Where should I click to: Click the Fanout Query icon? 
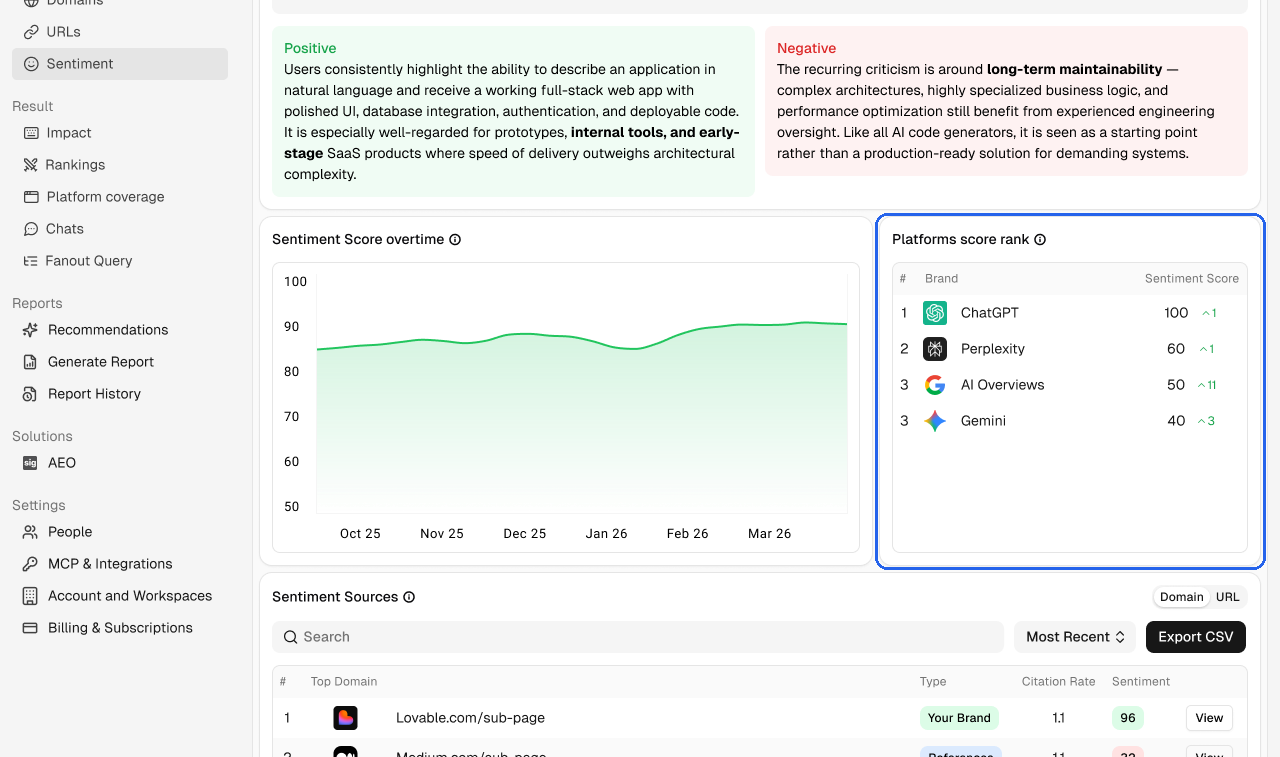tap(31, 261)
